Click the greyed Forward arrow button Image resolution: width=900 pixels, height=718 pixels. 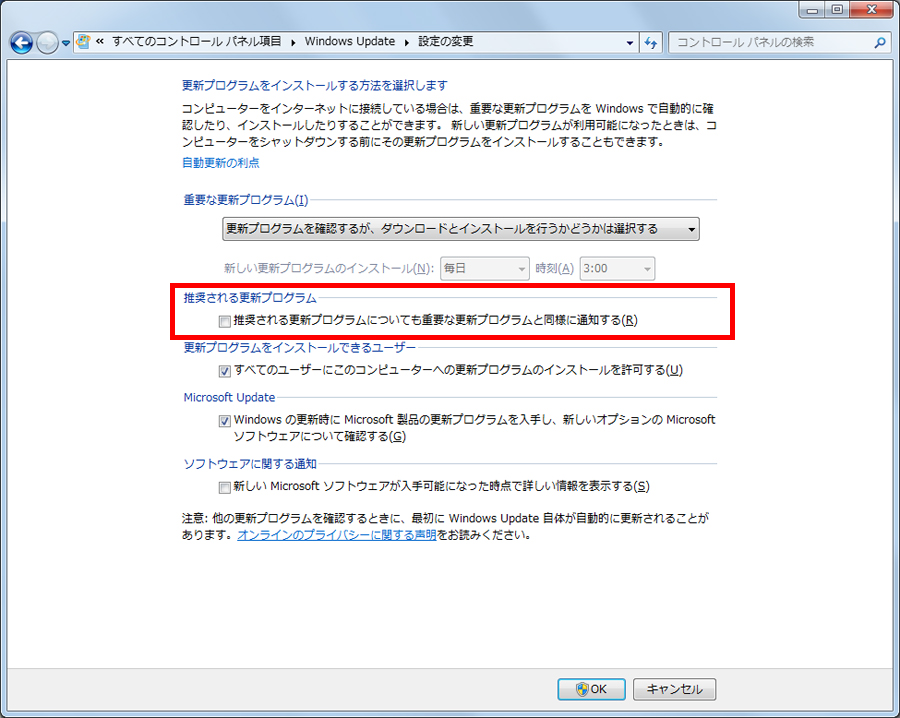pos(47,42)
